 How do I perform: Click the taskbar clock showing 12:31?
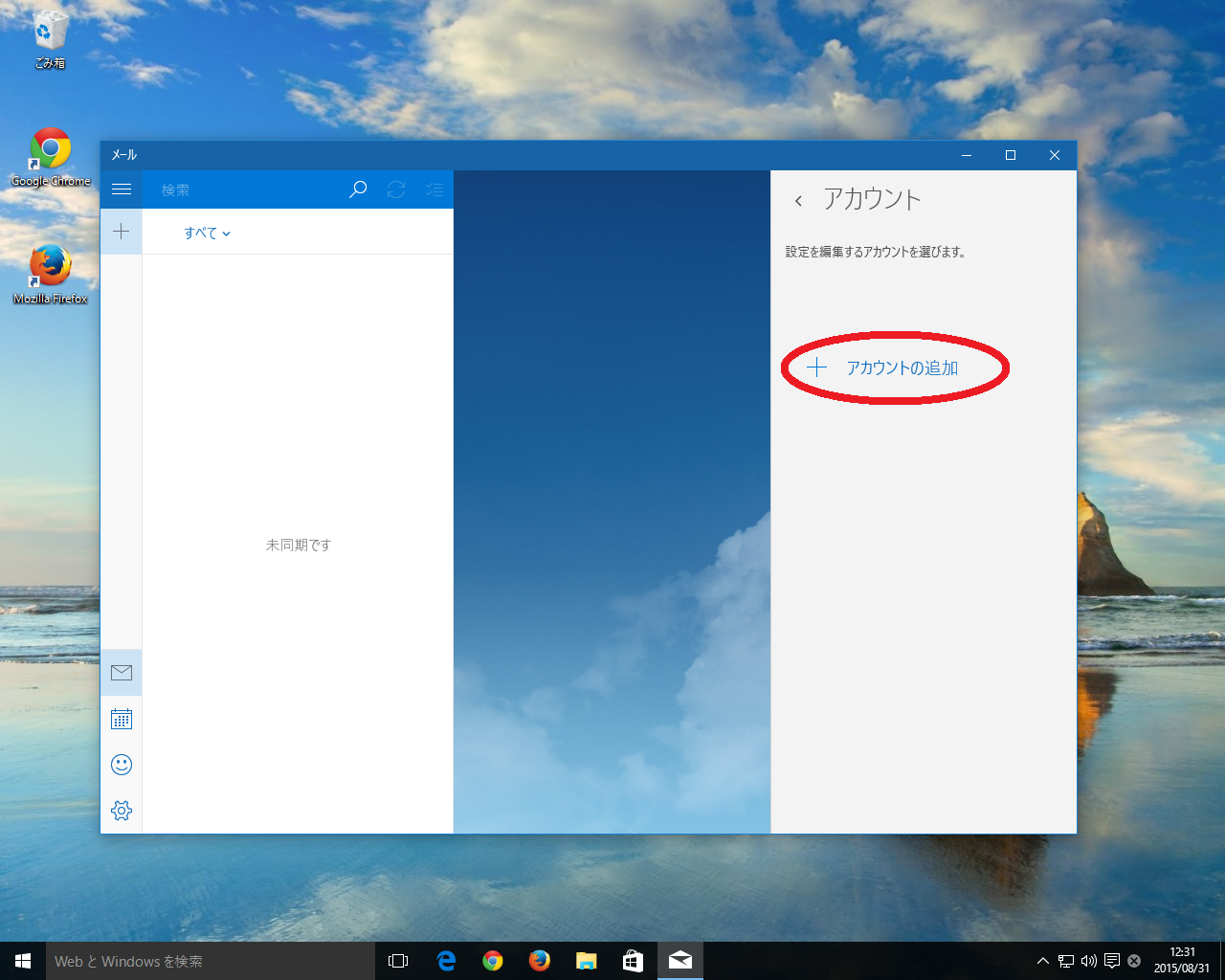tap(1182, 961)
